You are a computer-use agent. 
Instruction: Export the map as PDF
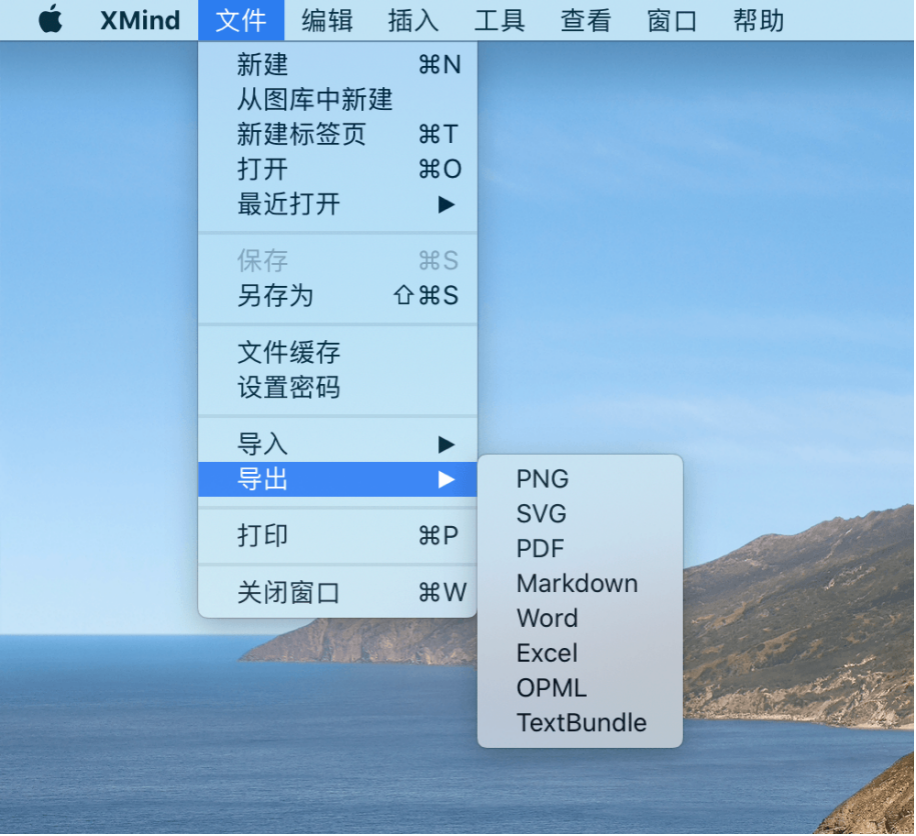pos(540,549)
